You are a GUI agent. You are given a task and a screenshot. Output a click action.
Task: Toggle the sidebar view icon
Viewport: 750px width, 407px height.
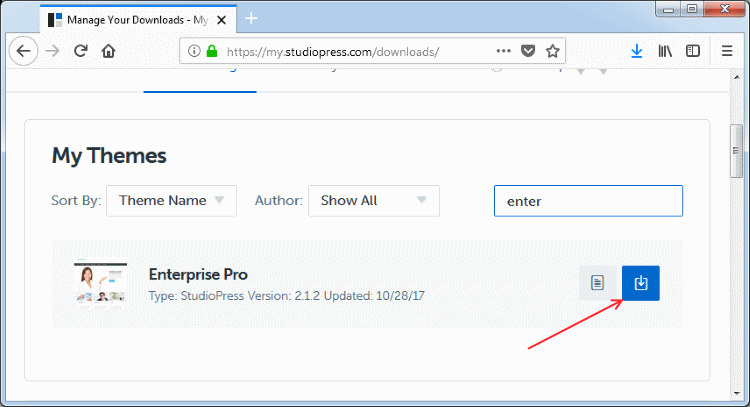click(693, 51)
